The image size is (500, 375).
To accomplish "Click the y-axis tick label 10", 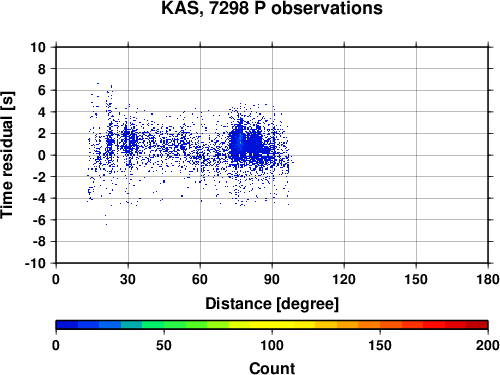I will [x=38, y=47].
